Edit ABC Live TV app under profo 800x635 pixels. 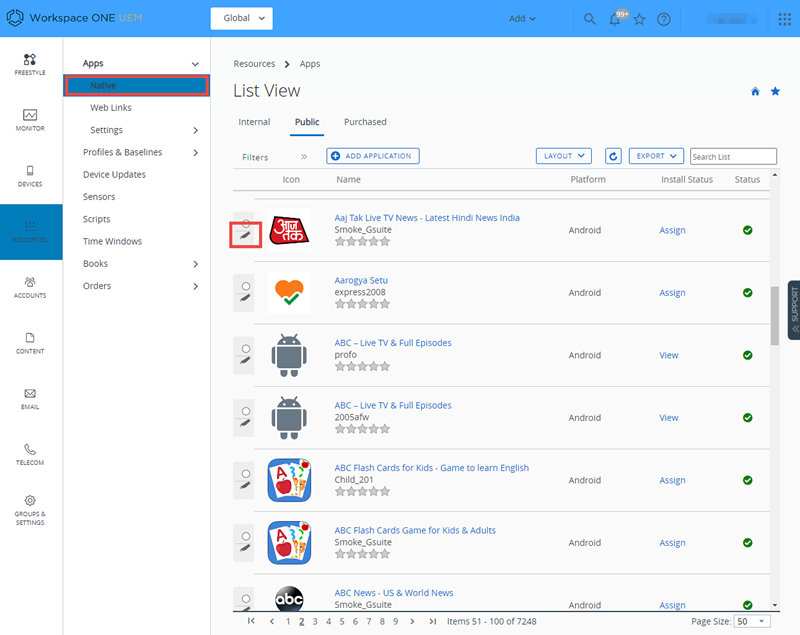[245, 360]
